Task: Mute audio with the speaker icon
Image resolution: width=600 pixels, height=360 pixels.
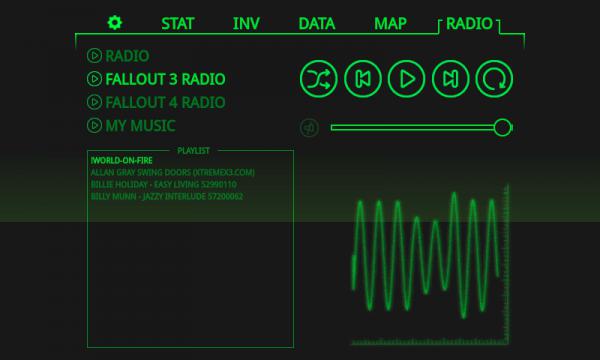Action: 309,128
